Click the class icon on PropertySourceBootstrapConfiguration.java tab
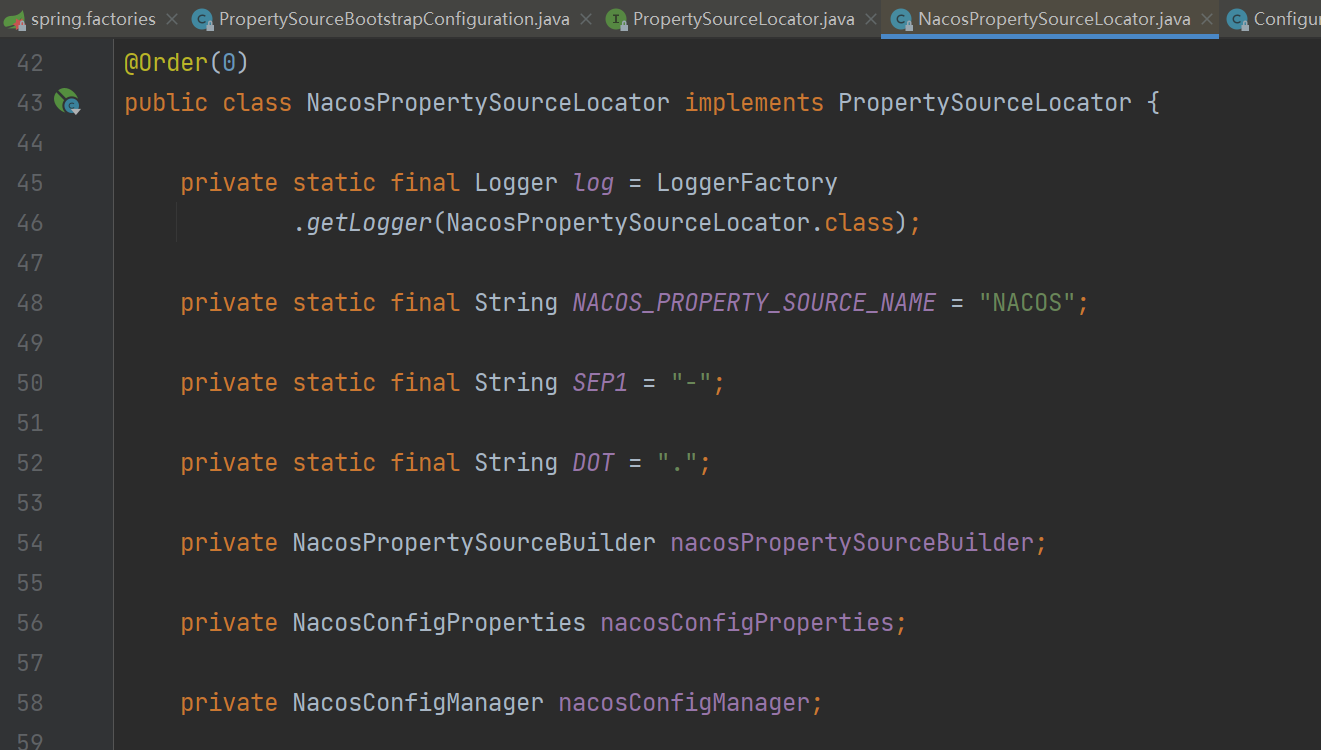 [x=202, y=19]
